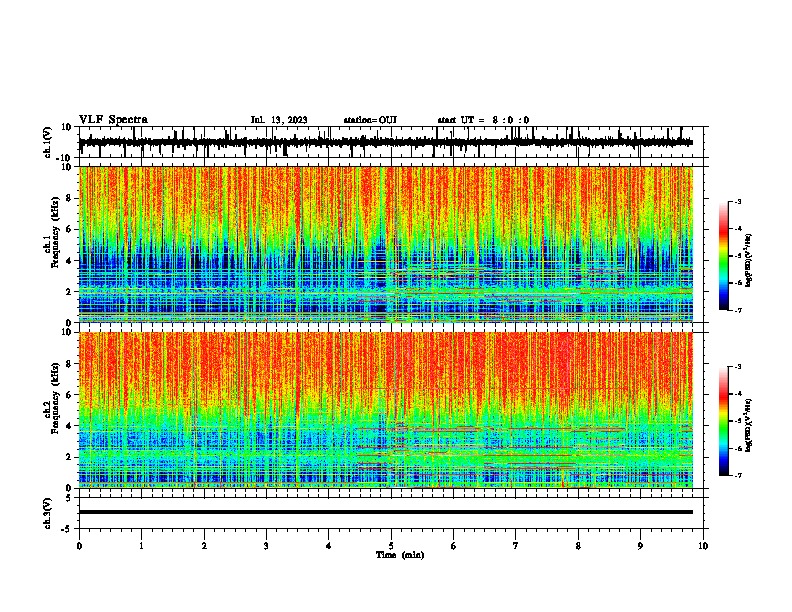Viewport: 792px width, 612px height.
Task: Click the ch.1 colorbar 'log(PSD)(V²/Hz)' label
Action: pos(749,260)
